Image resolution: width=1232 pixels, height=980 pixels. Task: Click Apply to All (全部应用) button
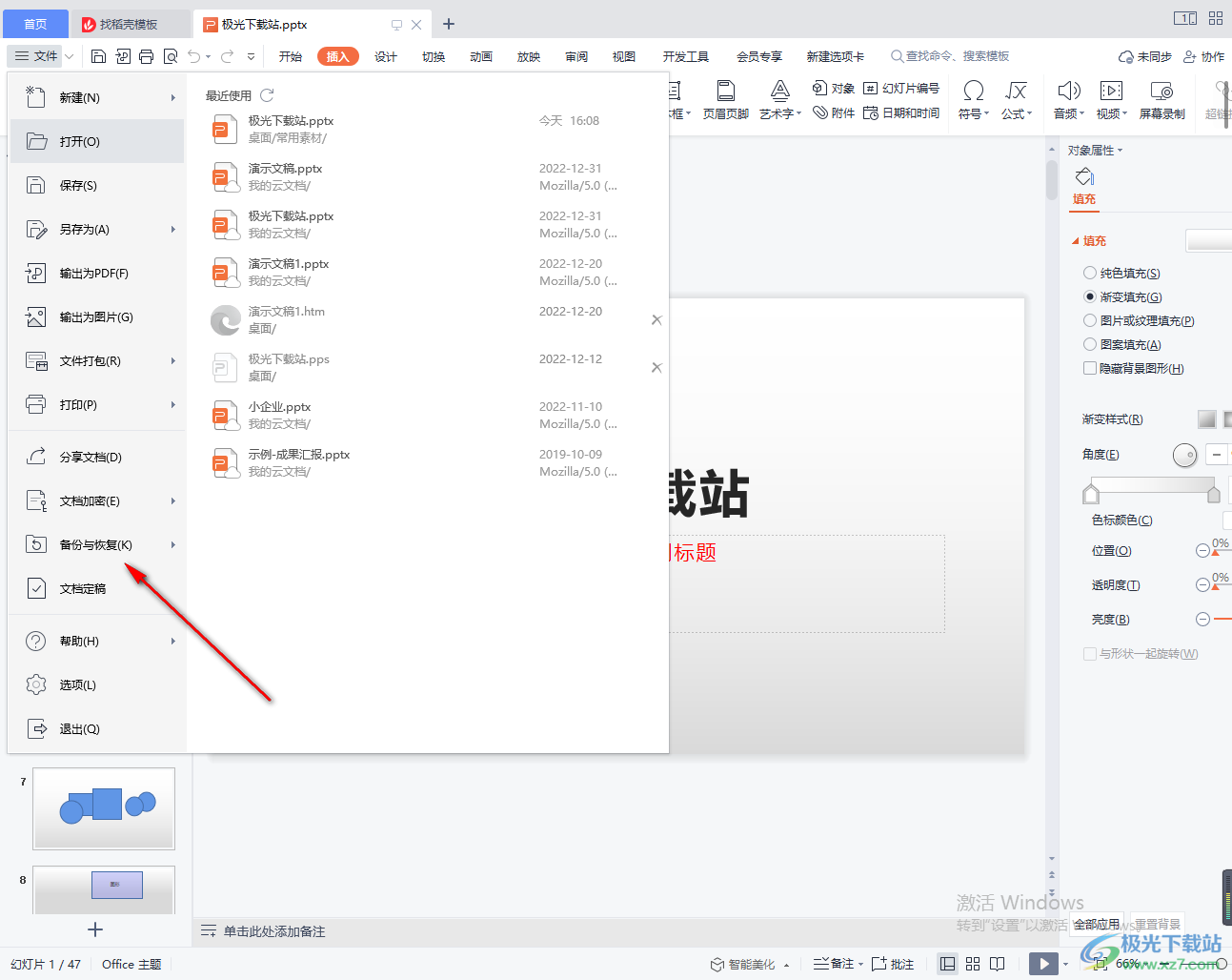[x=1097, y=924]
